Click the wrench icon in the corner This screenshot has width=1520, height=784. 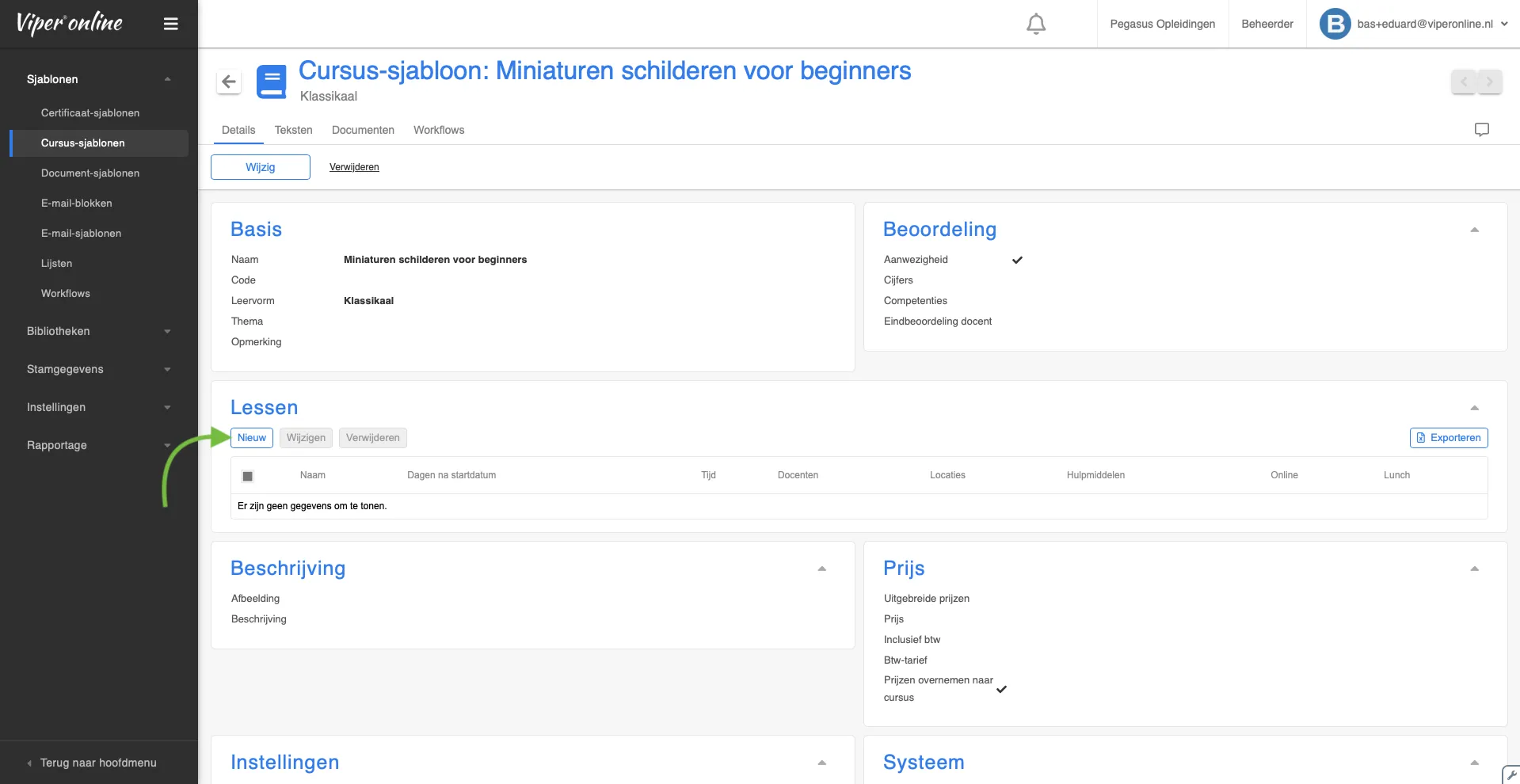coord(1511,774)
